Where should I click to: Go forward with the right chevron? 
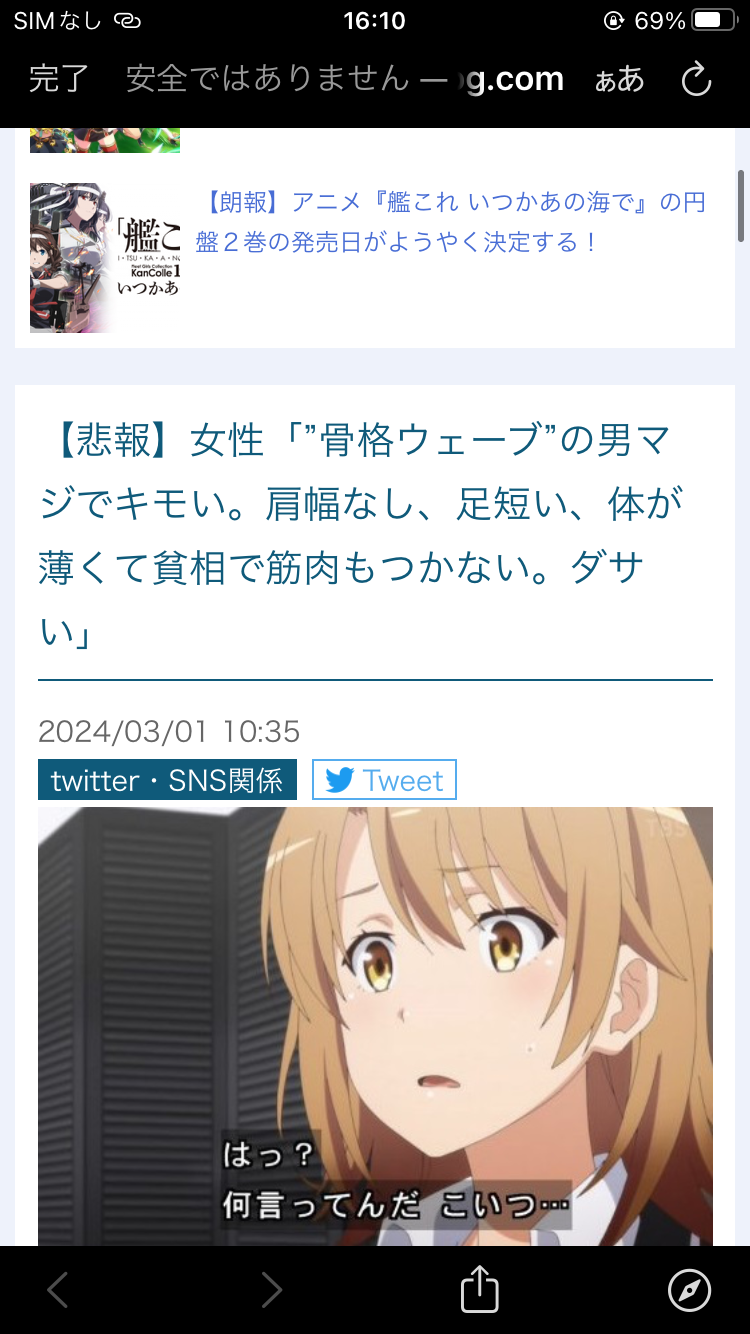pos(271,1290)
